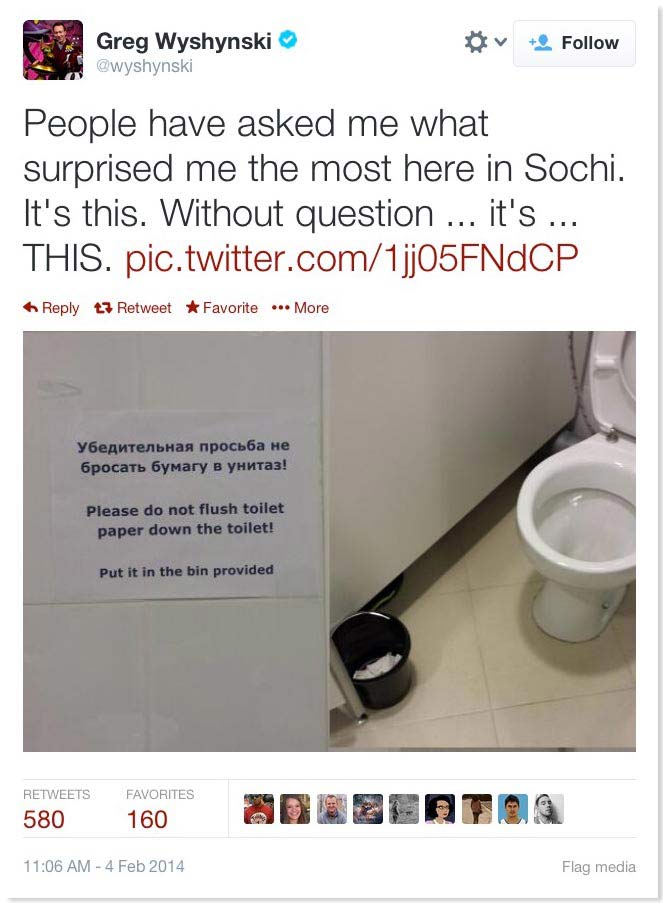663x903 pixels.
Task: Open Greg Wyshynski's profile avatar
Action: (53, 50)
